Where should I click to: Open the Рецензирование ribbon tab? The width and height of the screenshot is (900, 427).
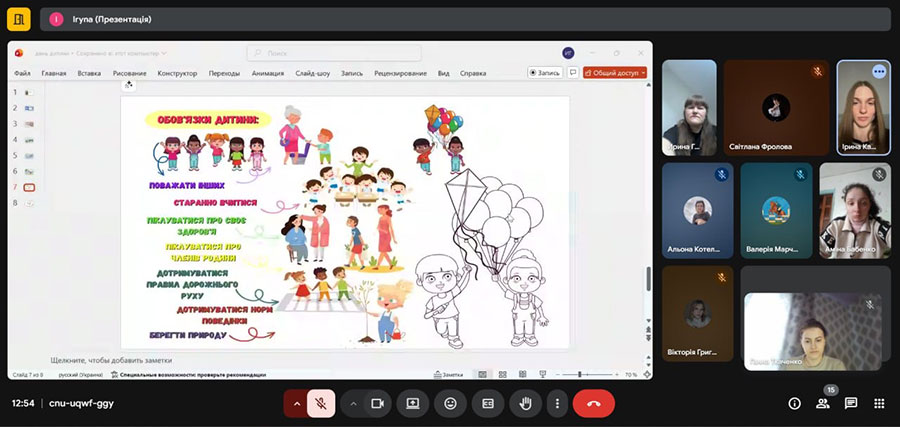400,73
